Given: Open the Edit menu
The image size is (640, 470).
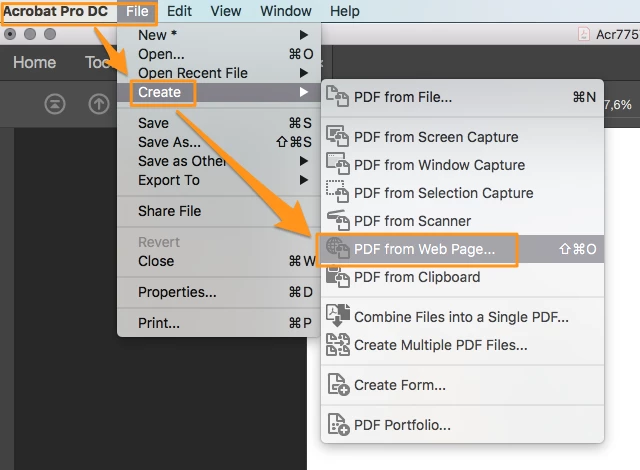Looking at the screenshot, I should pyautogui.click(x=179, y=11).
